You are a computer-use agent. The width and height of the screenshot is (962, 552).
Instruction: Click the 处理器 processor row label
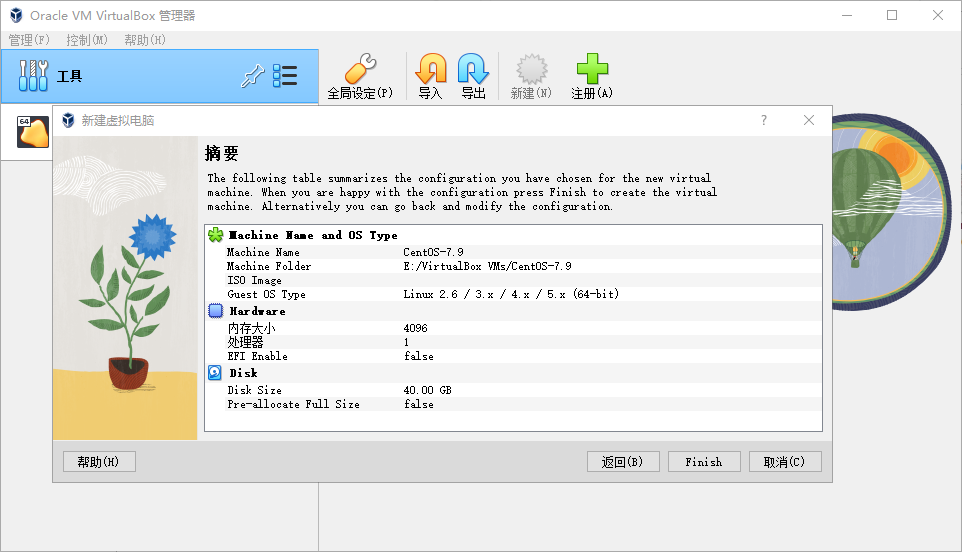click(x=245, y=342)
